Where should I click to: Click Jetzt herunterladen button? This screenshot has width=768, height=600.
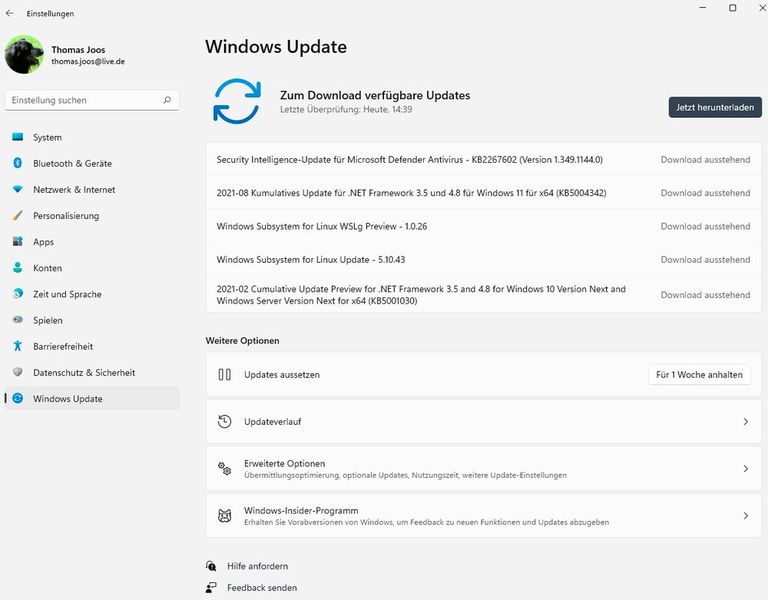715,107
